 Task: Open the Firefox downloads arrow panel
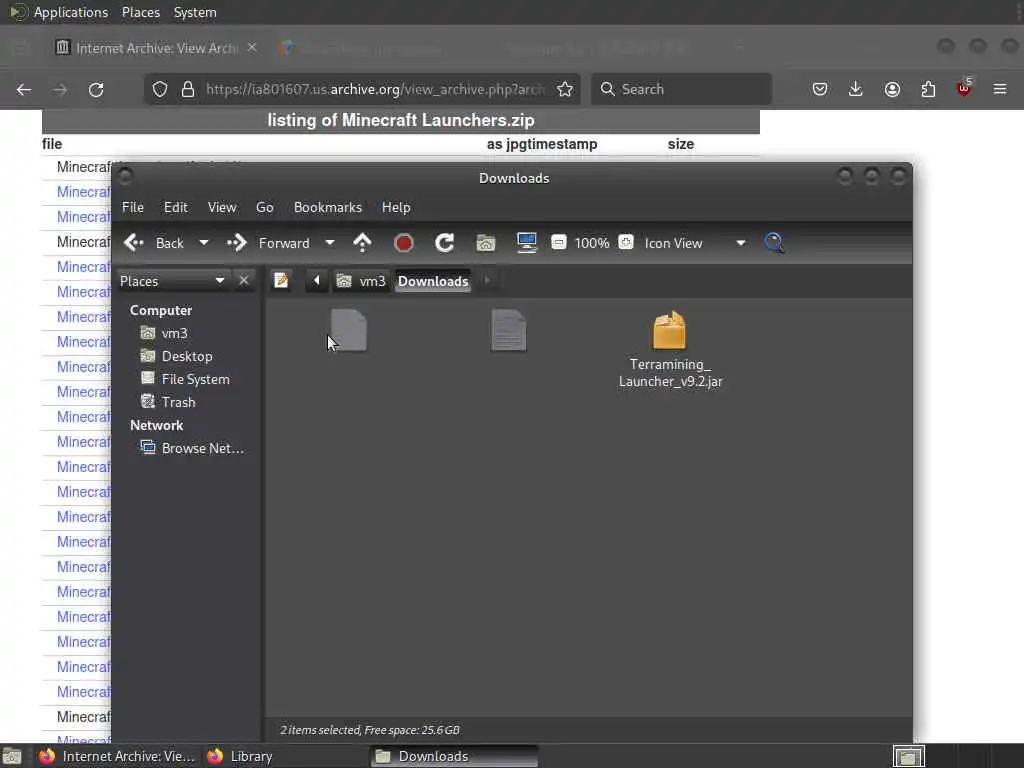[856, 89]
